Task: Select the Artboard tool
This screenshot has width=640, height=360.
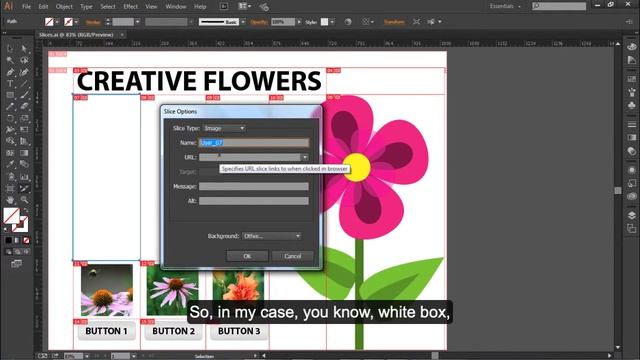Action: 10,188
